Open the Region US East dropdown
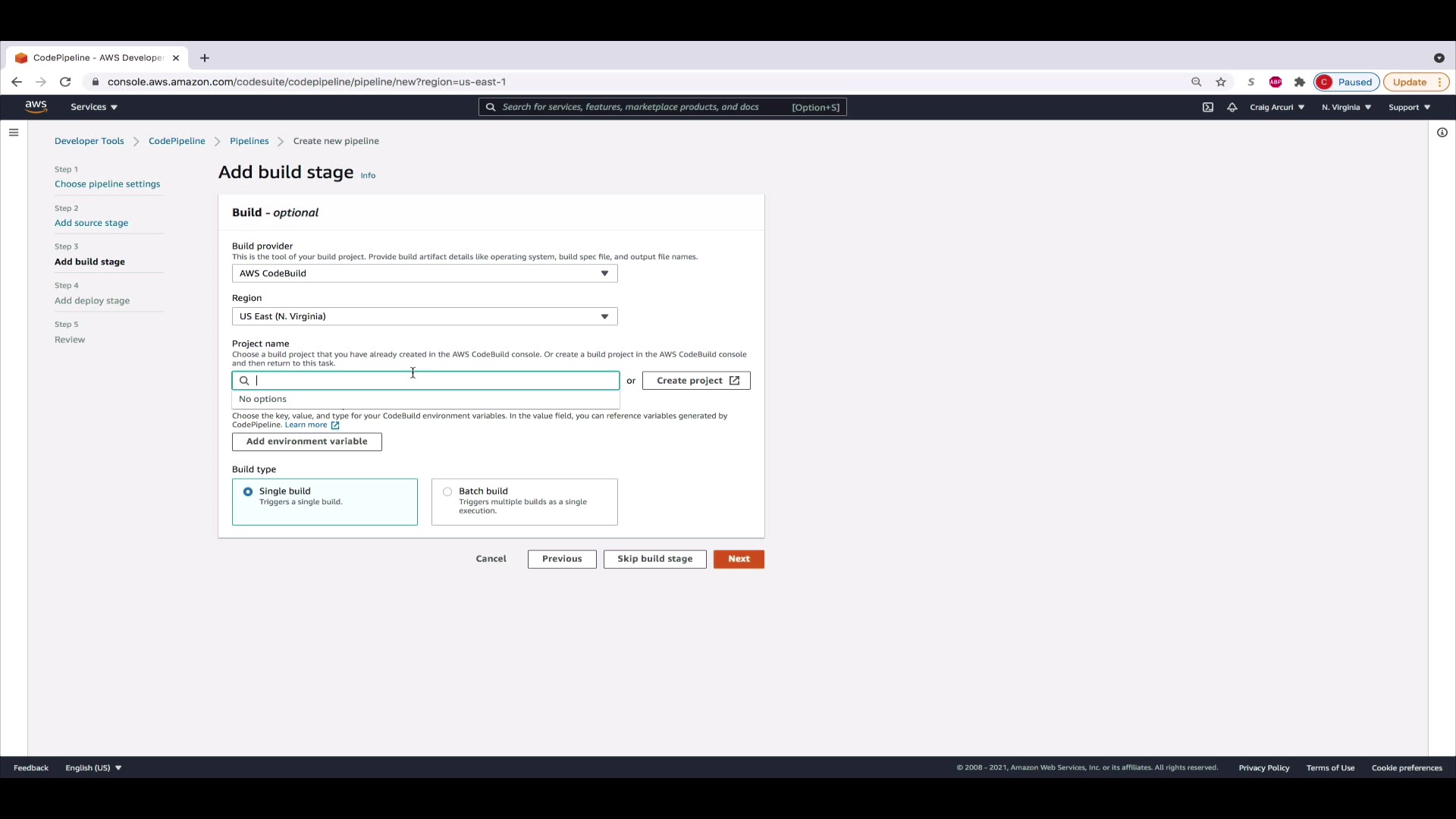This screenshot has width=1456, height=819. 425,316
